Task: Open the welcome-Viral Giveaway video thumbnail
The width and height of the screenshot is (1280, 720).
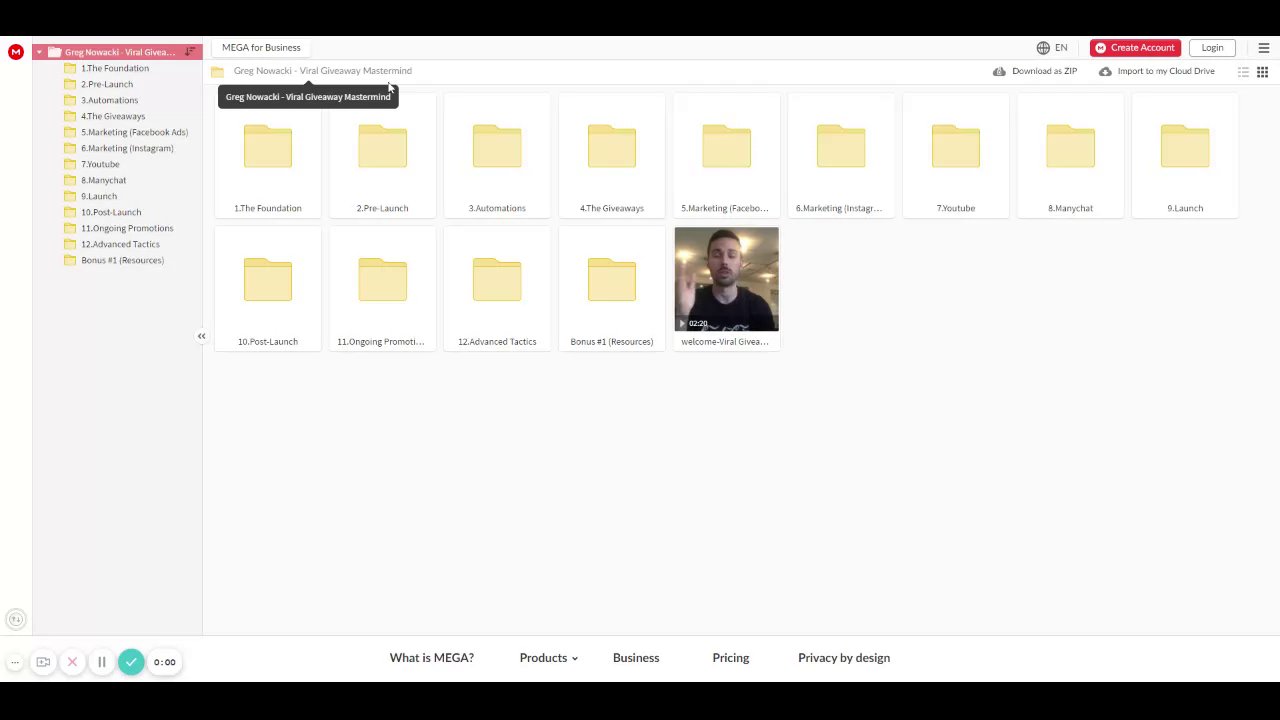Action: pos(726,279)
